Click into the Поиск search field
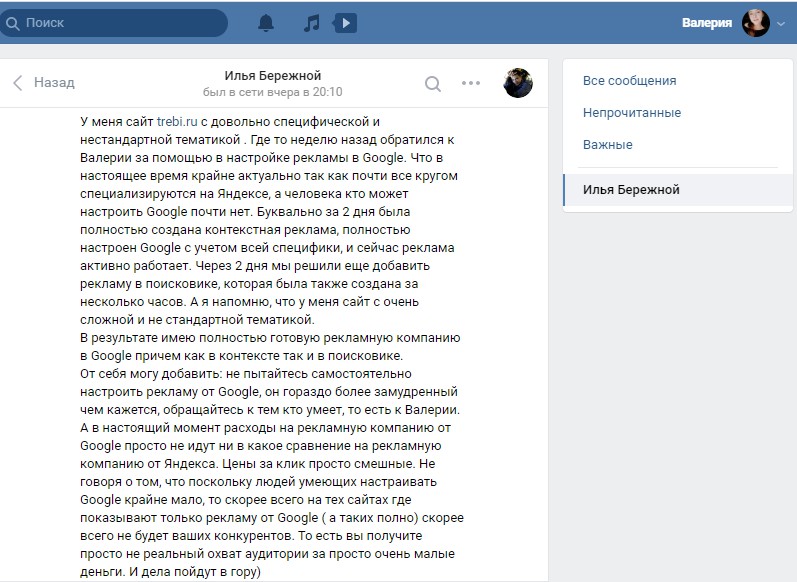 114,23
